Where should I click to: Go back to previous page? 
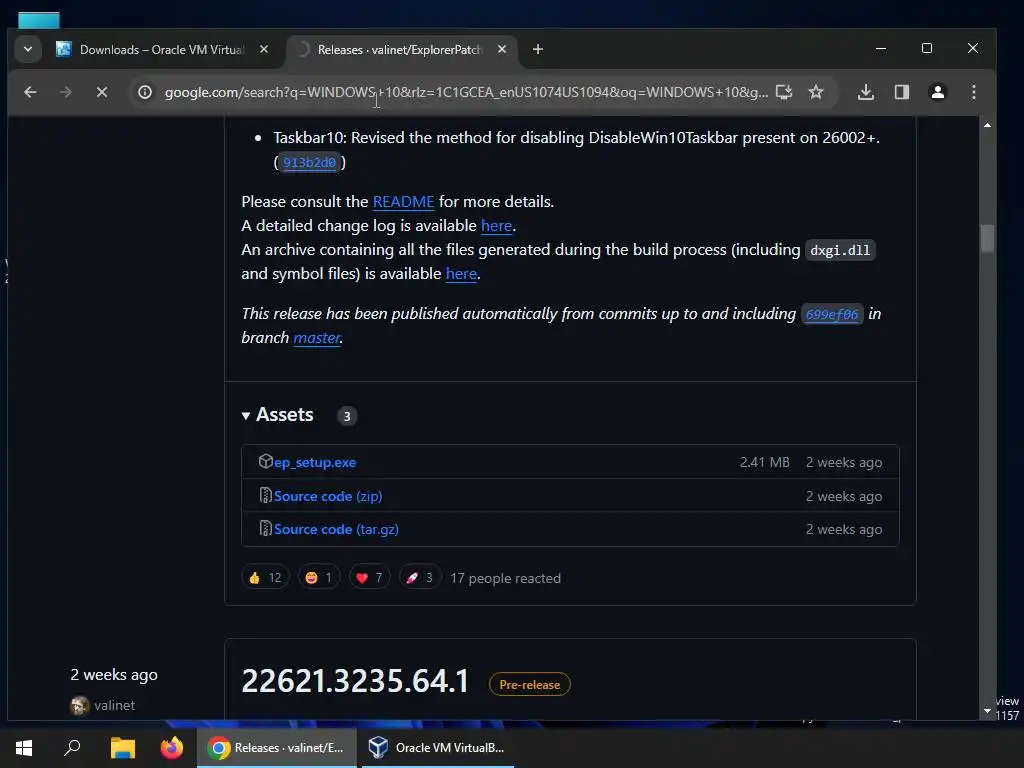30,92
